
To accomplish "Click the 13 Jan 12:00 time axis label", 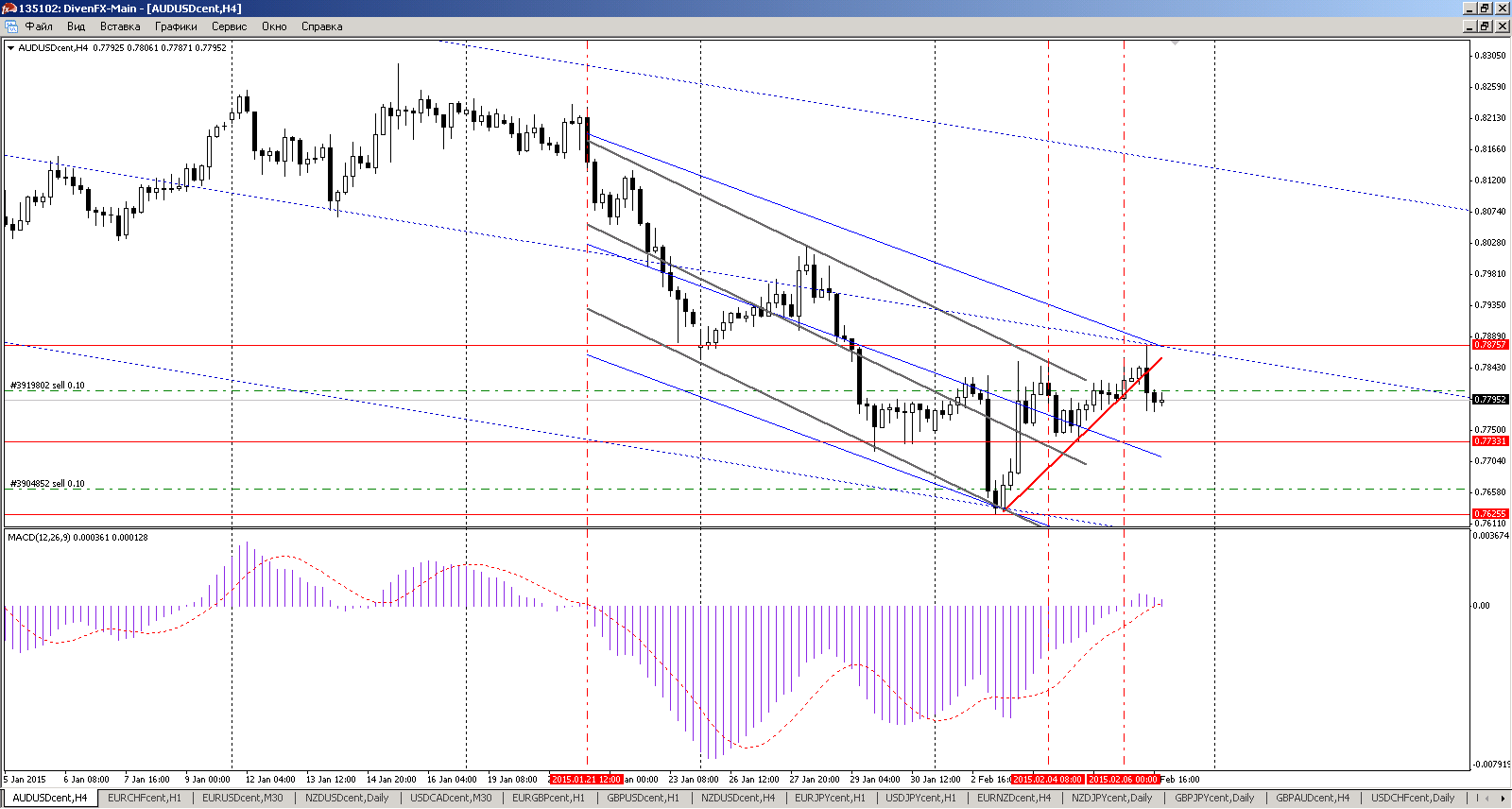I will (x=331, y=780).
